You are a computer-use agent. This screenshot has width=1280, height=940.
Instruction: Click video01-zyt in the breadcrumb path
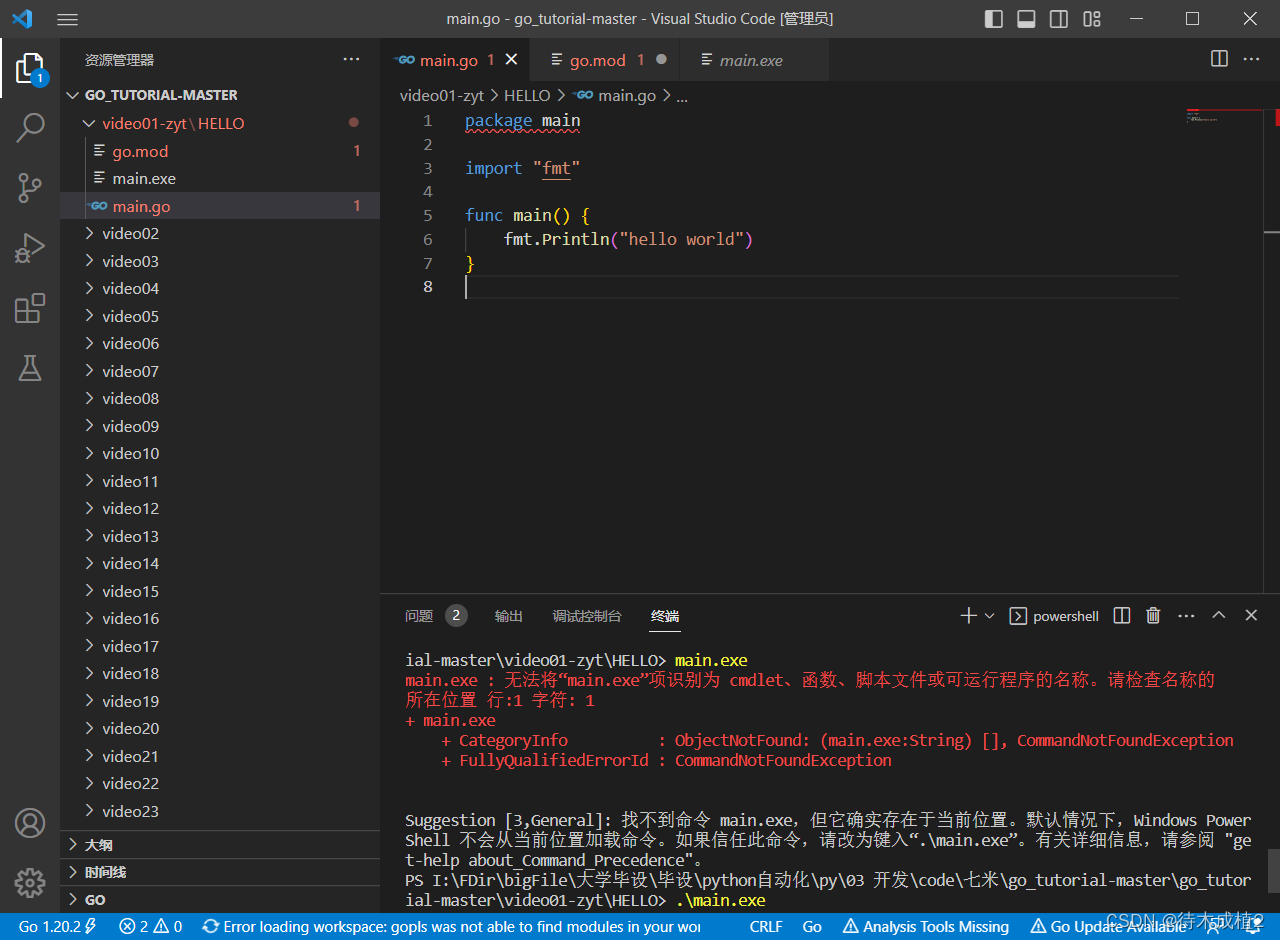(x=442, y=95)
